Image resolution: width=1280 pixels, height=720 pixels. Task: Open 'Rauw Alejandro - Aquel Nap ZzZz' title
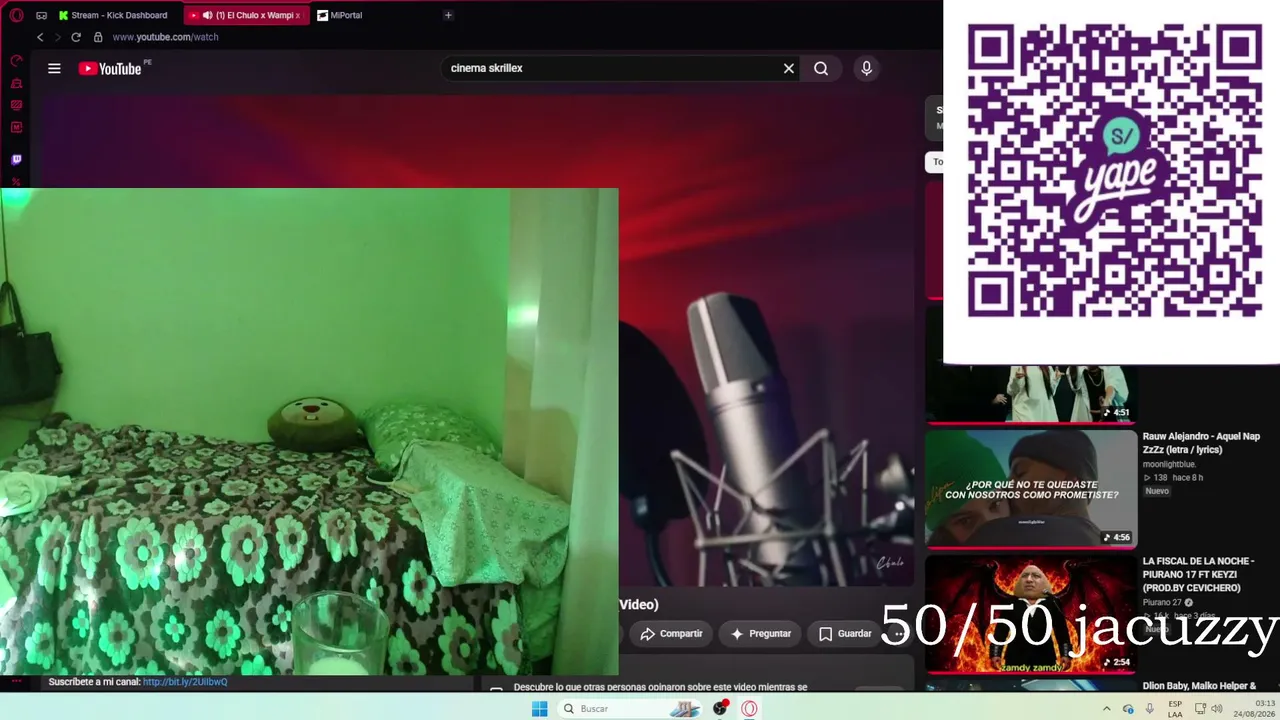tap(1201, 443)
